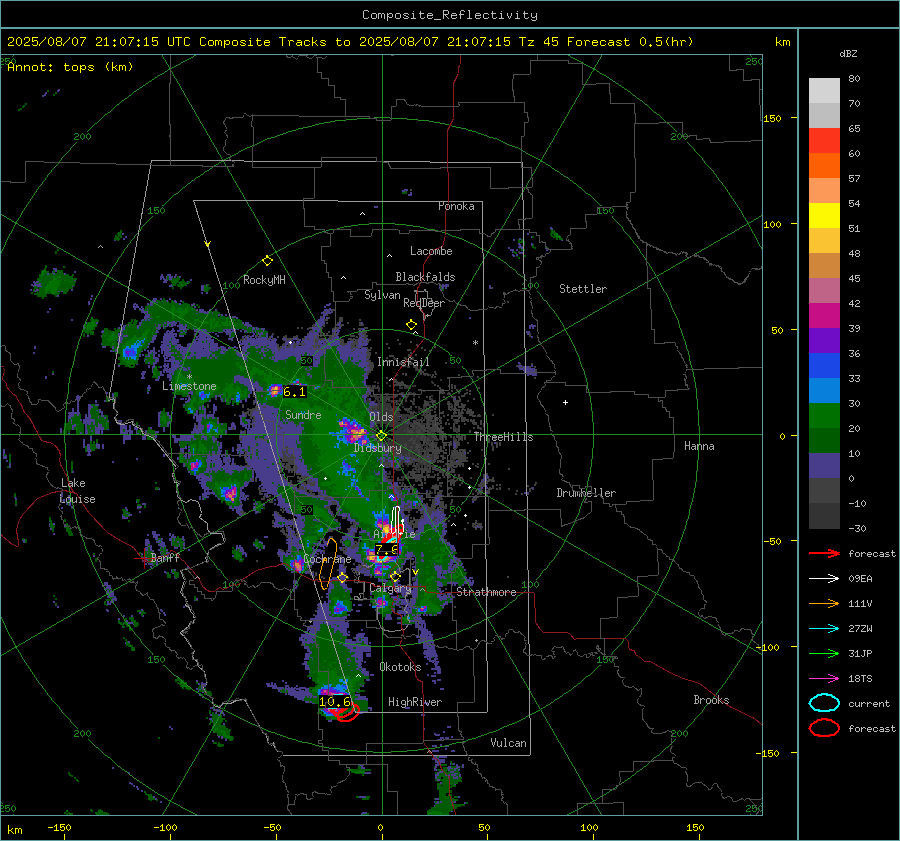Click the Cochrane city label
Viewport: 900px width, 841px height.
(x=327, y=559)
